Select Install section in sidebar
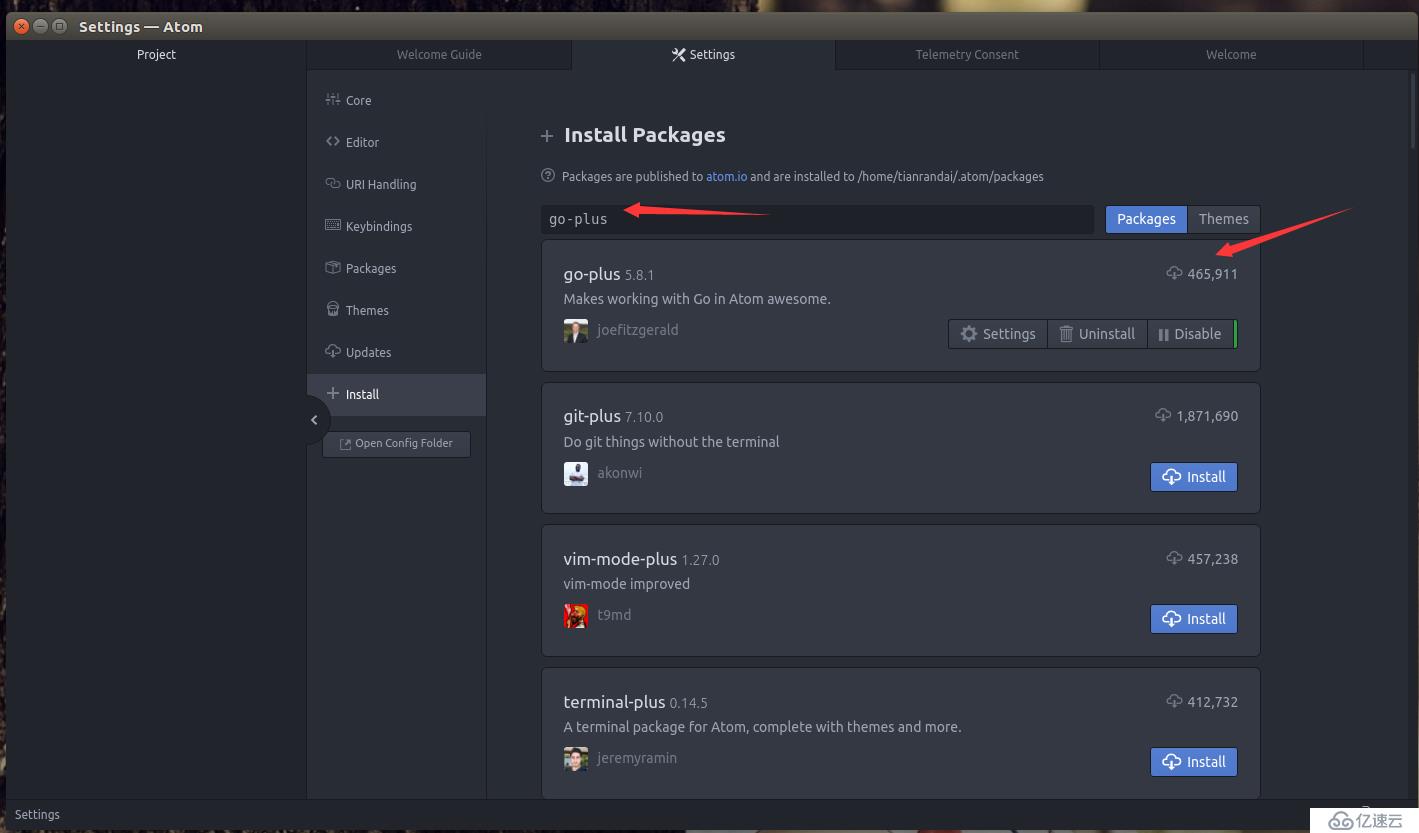This screenshot has height=833, width=1419. coord(396,394)
